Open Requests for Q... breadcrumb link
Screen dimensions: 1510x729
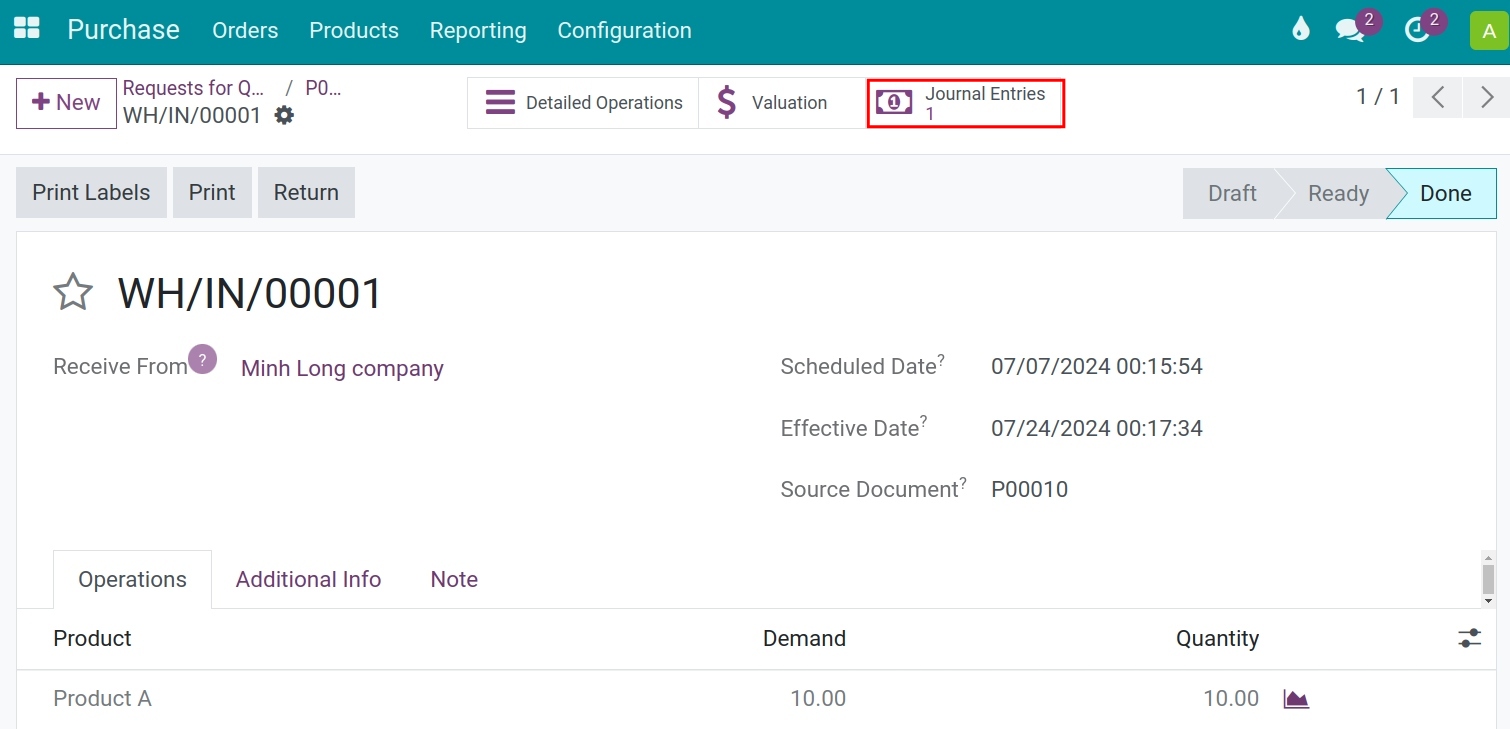pyautogui.click(x=194, y=88)
